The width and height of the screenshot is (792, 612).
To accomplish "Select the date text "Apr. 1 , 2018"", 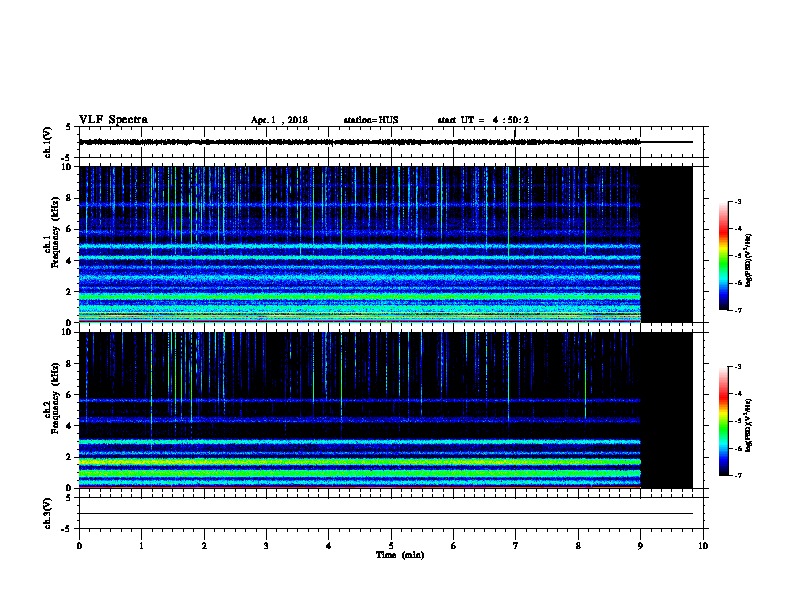I will pyautogui.click(x=279, y=120).
